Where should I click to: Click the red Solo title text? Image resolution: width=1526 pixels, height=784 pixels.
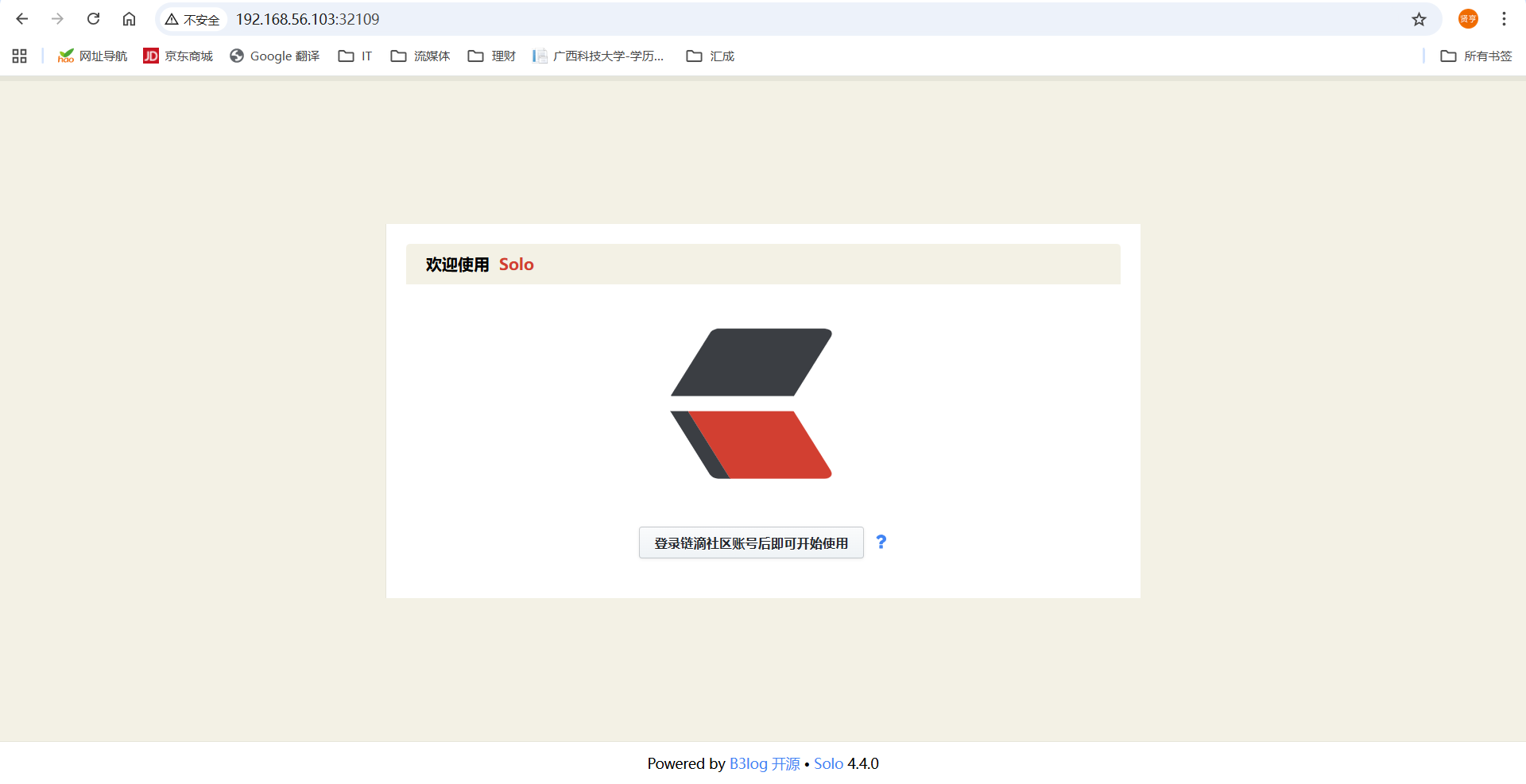(517, 265)
